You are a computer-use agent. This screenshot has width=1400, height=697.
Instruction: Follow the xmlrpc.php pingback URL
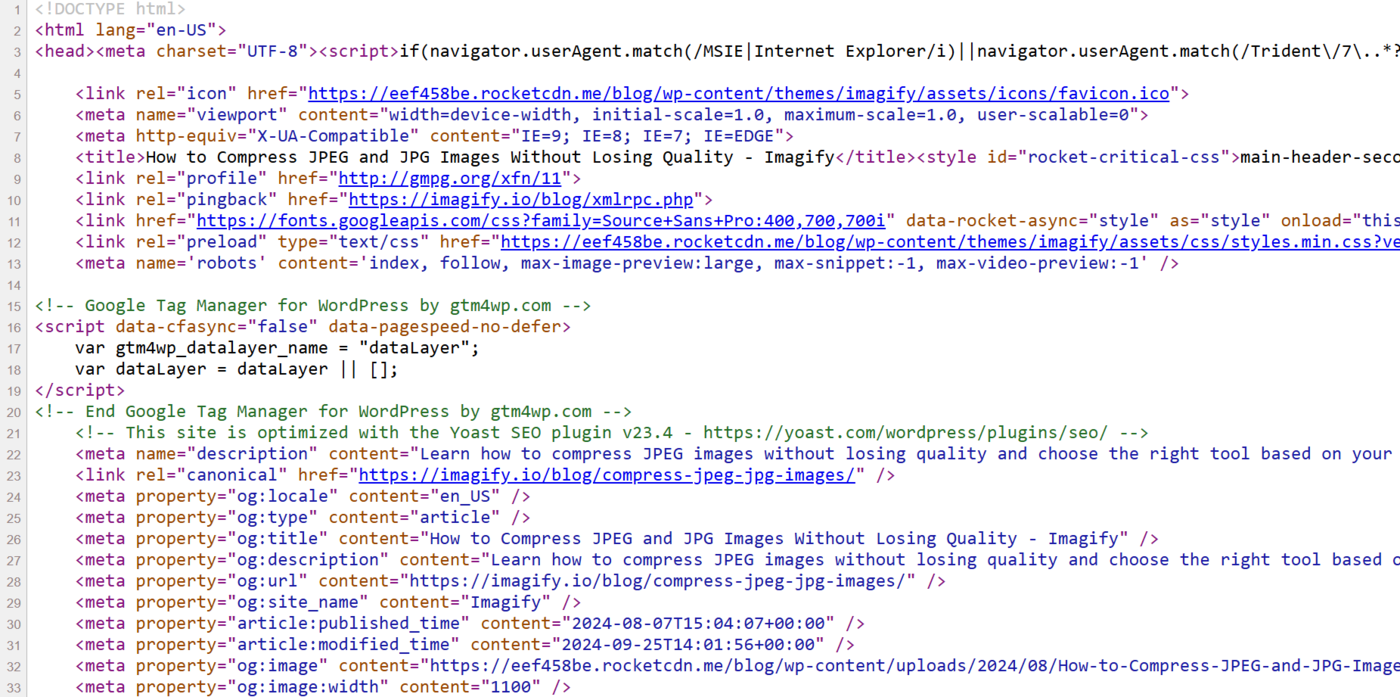520,200
